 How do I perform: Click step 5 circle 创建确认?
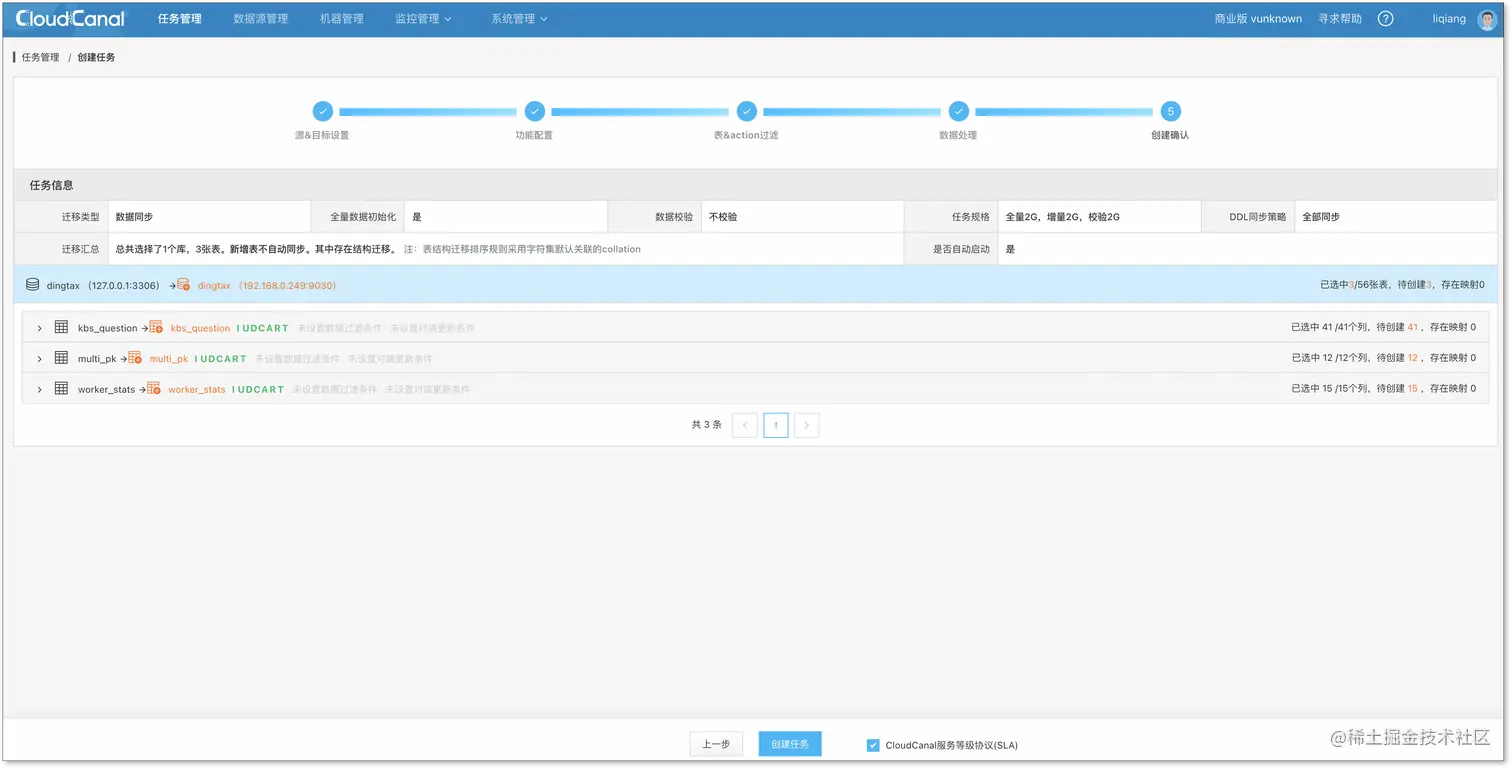pyautogui.click(x=1170, y=111)
